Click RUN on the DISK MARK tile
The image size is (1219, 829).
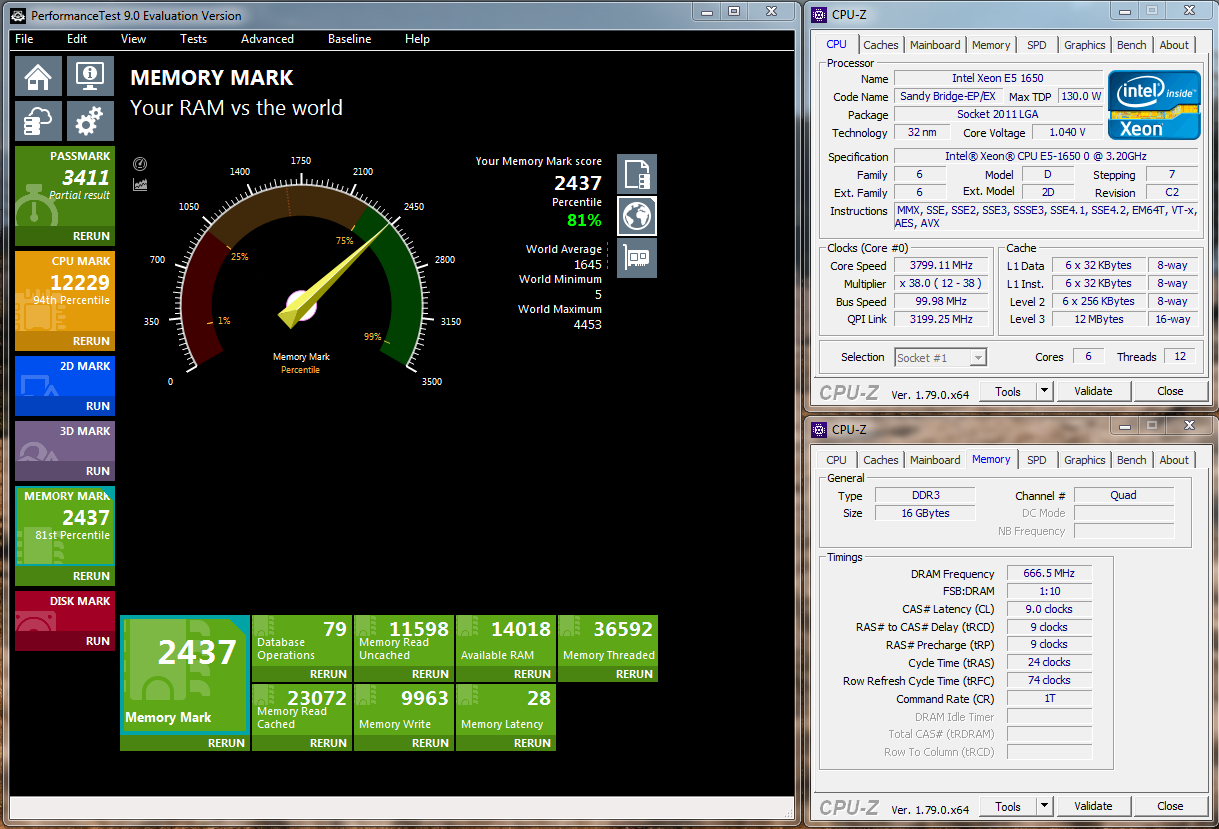pos(98,641)
